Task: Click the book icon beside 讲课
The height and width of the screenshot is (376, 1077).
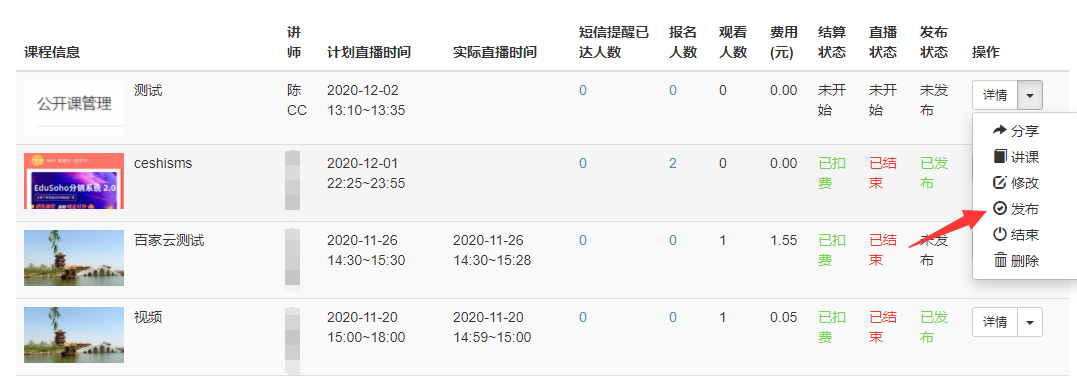Action: tap(1000, 157)
